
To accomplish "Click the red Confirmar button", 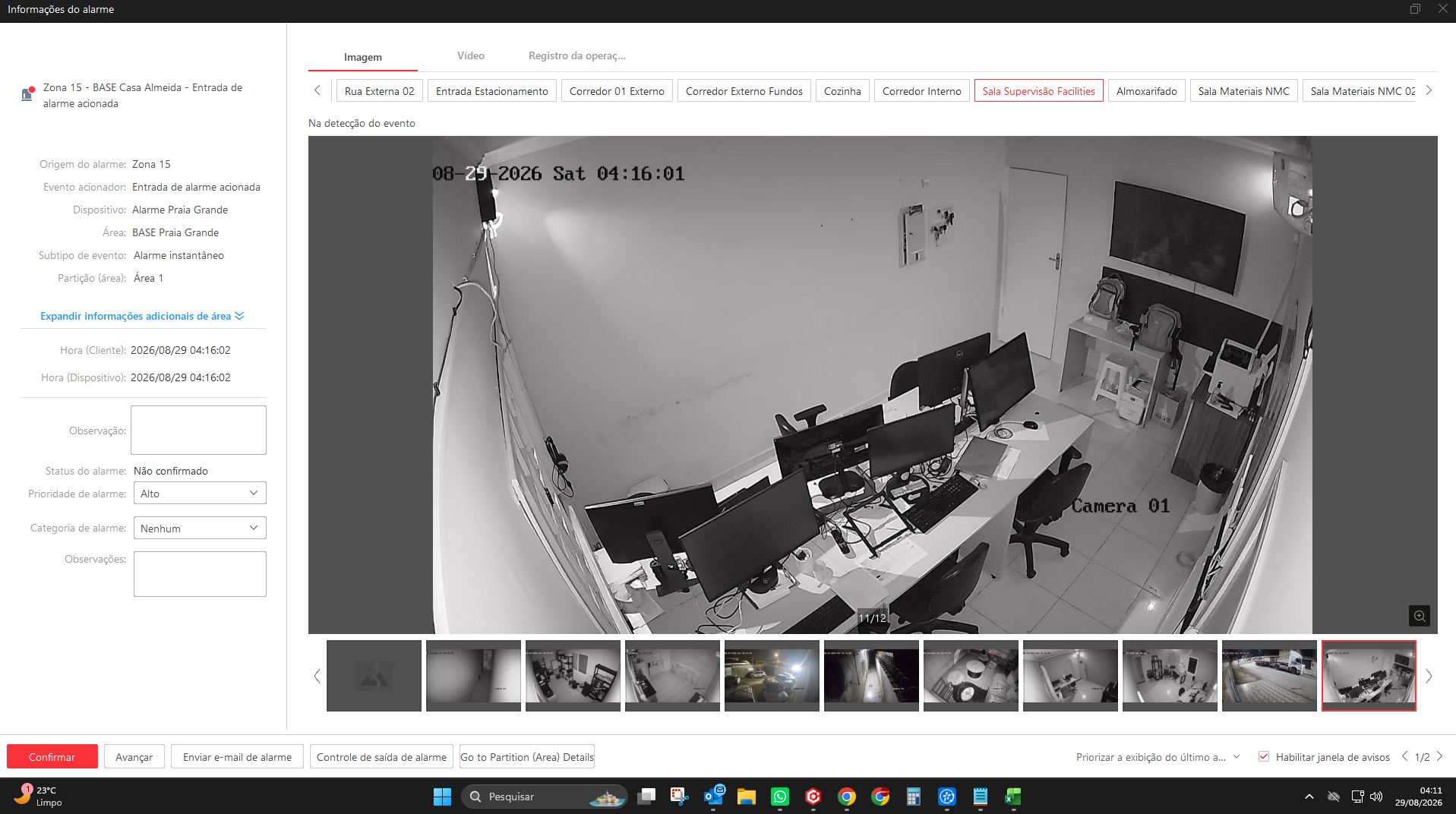I will [x=52, y=757].
